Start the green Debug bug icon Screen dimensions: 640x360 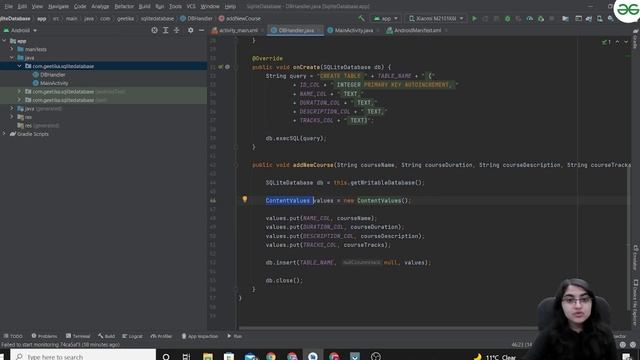tap(507, 18)
